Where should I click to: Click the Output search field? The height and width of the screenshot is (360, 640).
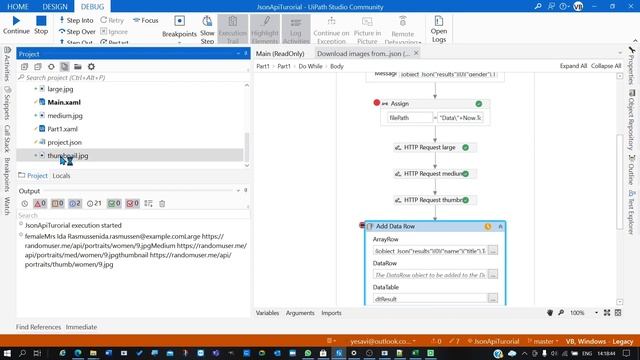133,215
